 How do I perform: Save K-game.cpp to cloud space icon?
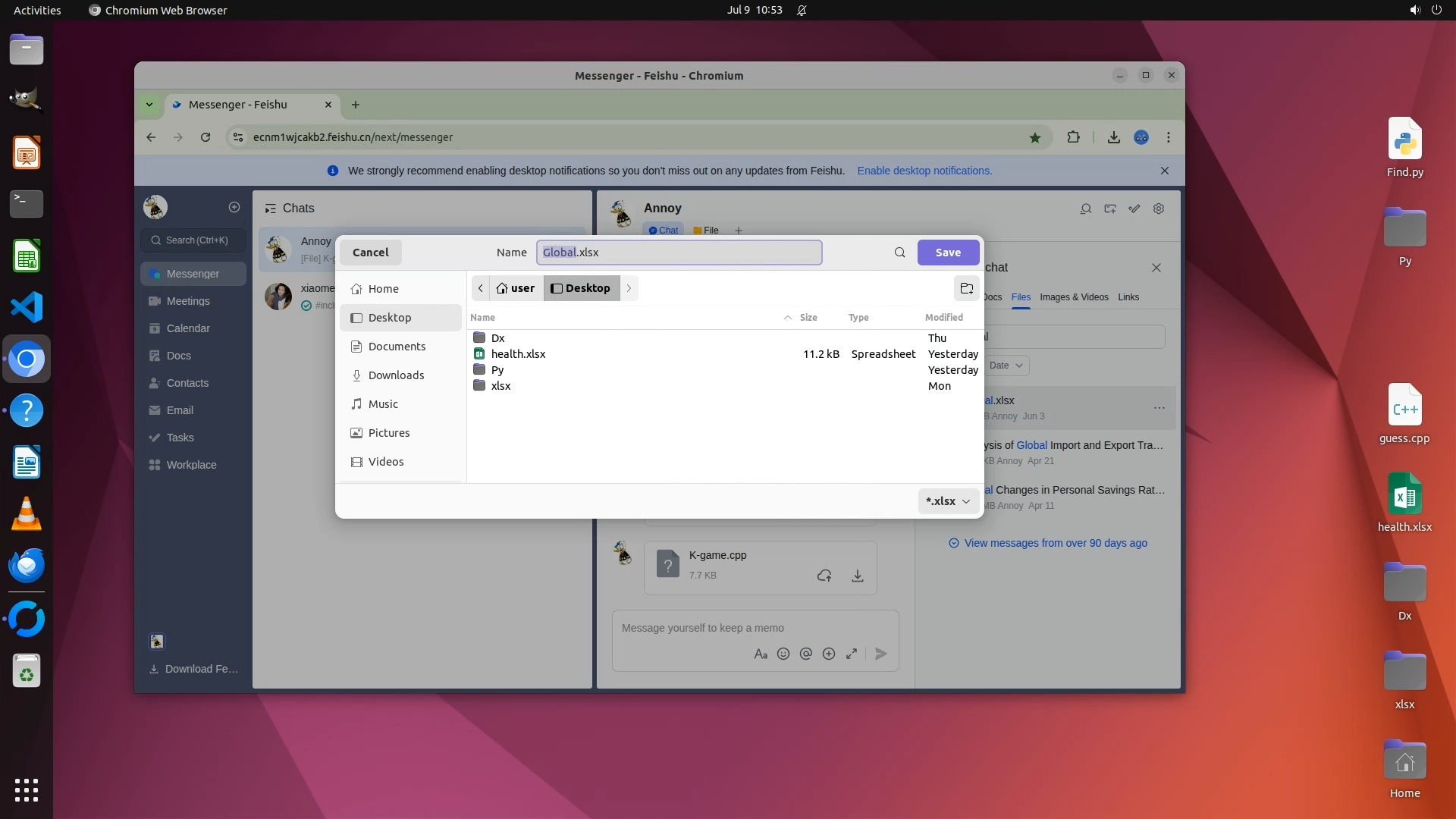(x=824, y=576)
